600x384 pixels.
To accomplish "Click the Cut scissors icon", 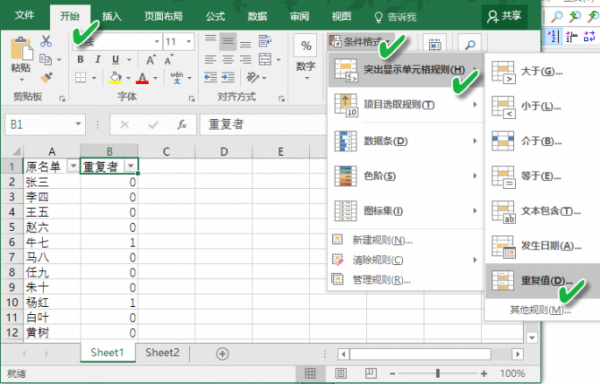I will pyautogui.click(x=46, y=41).
